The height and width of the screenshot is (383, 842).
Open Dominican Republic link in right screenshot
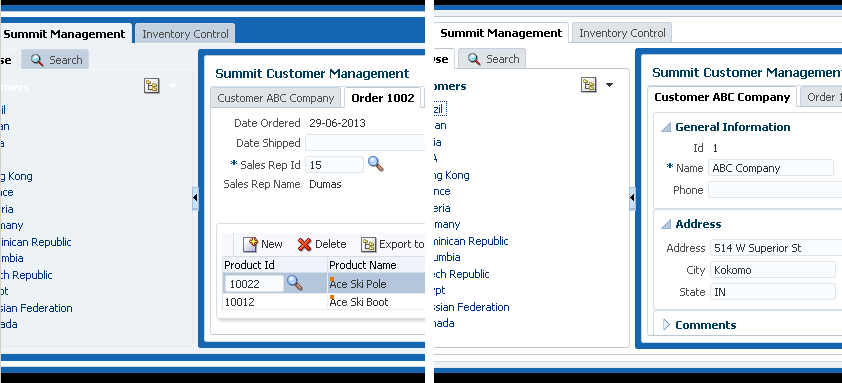(471, 241)
